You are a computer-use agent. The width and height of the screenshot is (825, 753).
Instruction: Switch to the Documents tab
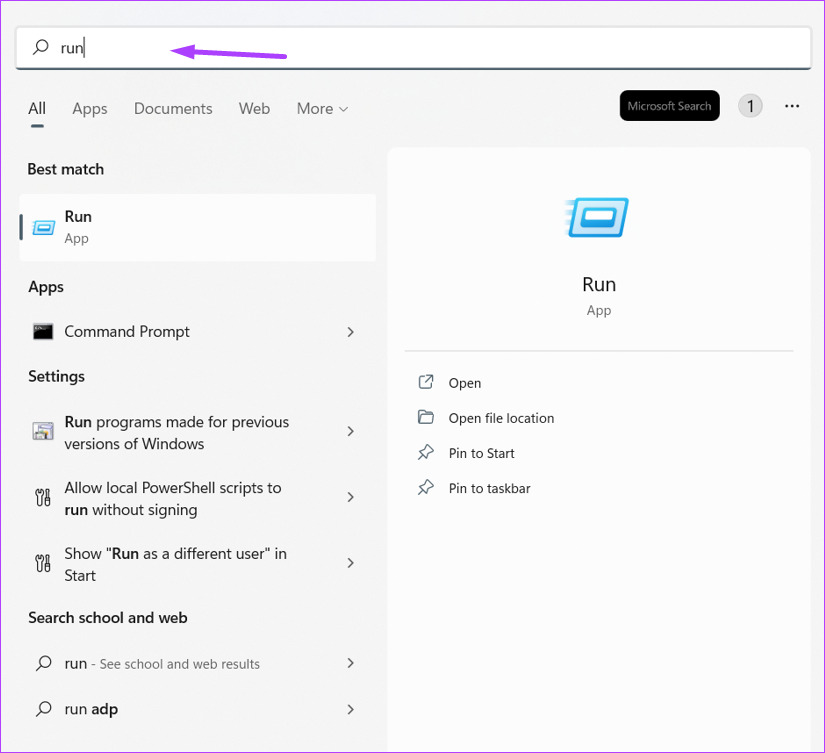173,108
